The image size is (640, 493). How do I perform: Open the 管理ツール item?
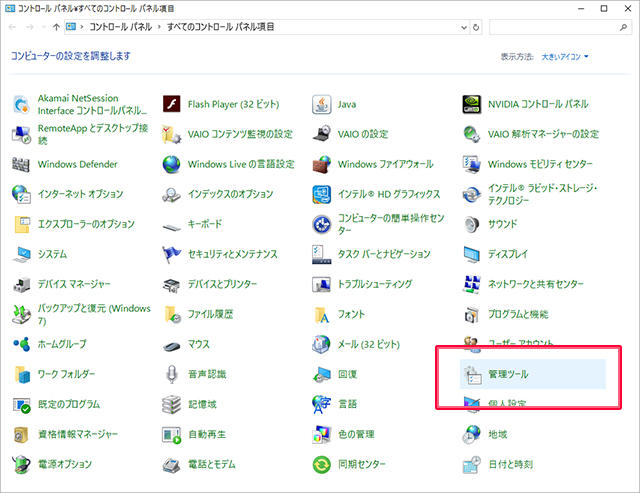508,374
